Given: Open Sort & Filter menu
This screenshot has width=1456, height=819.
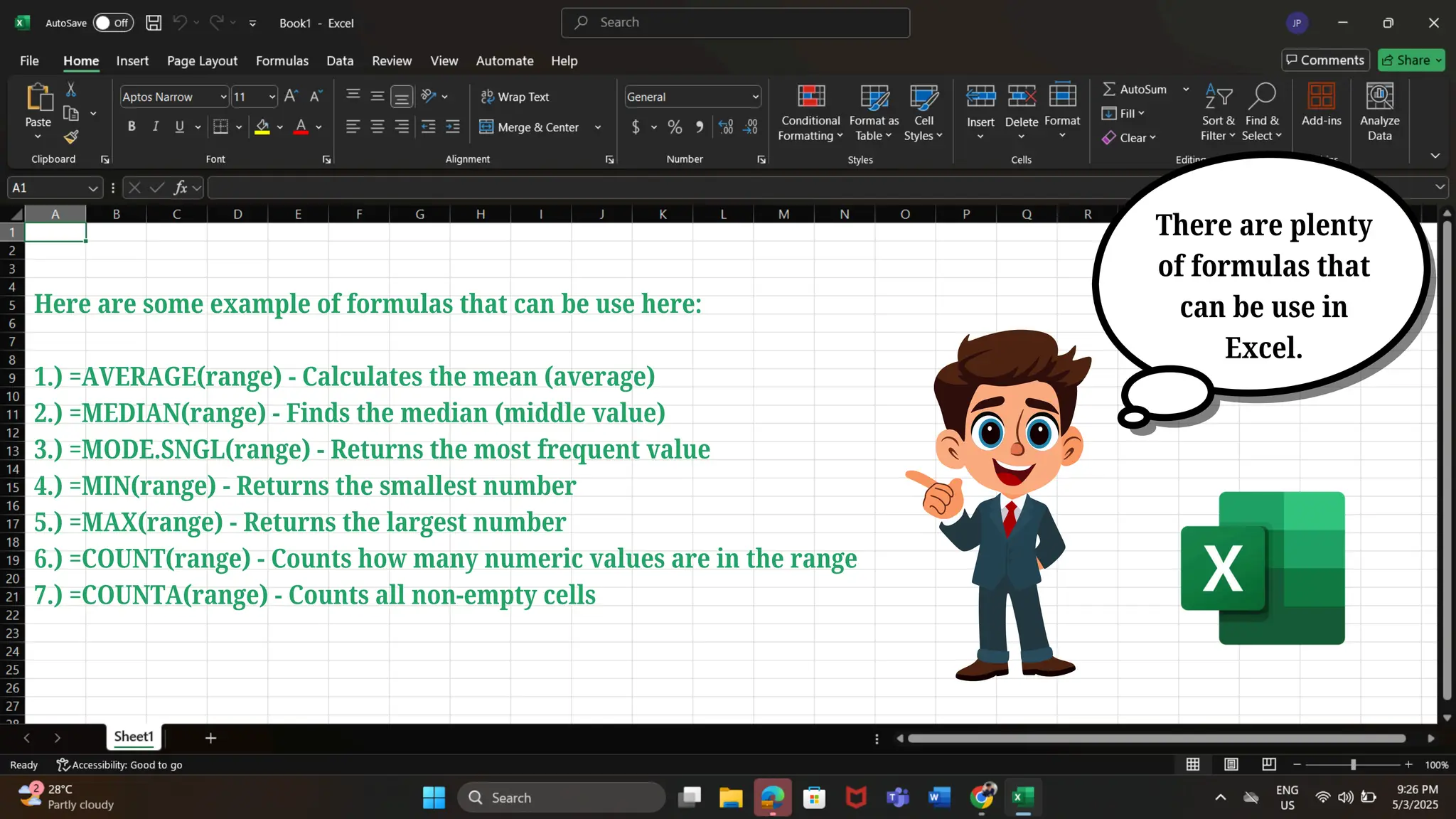Looking at the screenshot, I should pos(1219,113).
